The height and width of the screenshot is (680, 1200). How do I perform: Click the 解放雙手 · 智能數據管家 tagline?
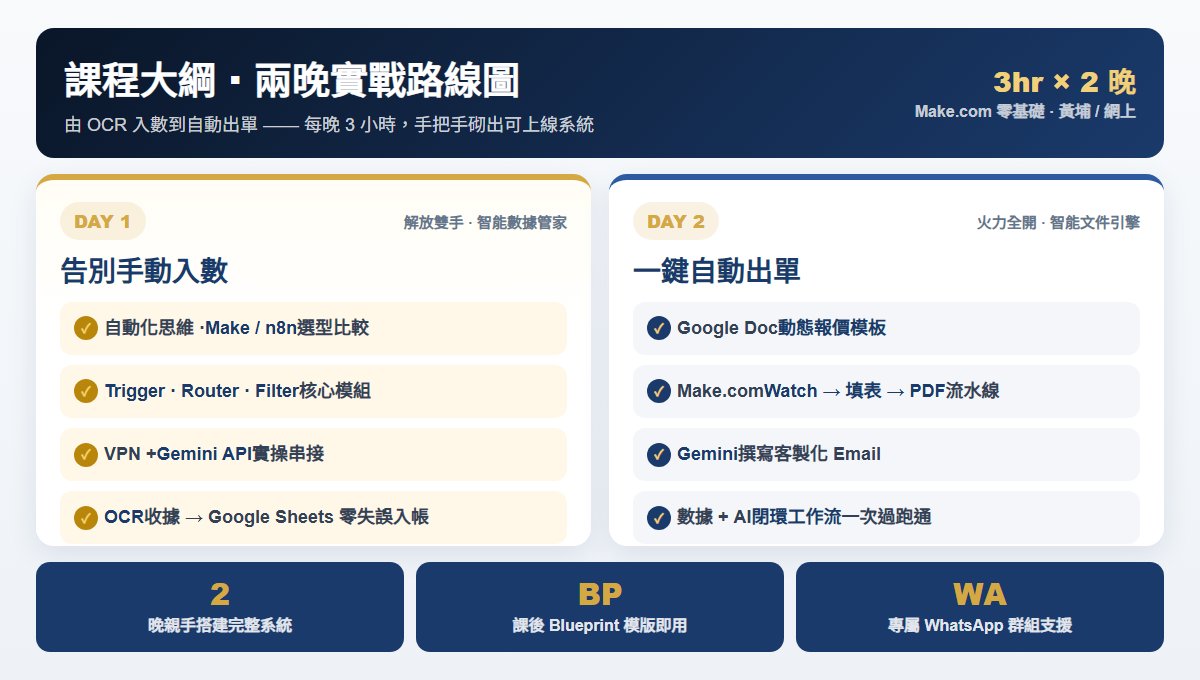[485, 222]
